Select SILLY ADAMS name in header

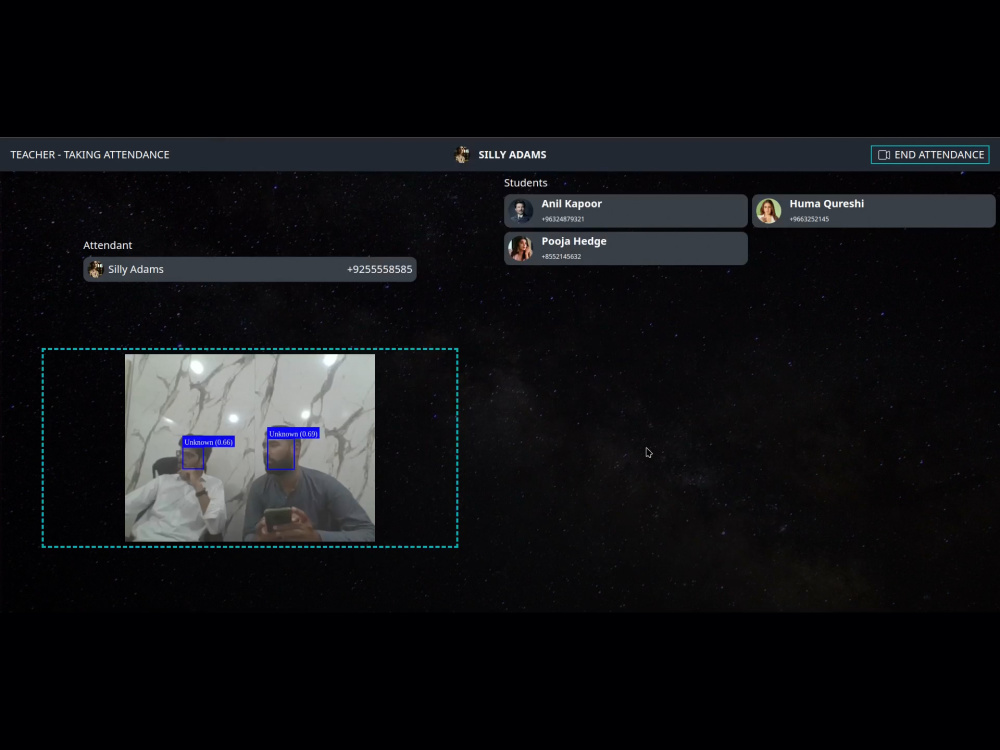(x=512, y=155)
